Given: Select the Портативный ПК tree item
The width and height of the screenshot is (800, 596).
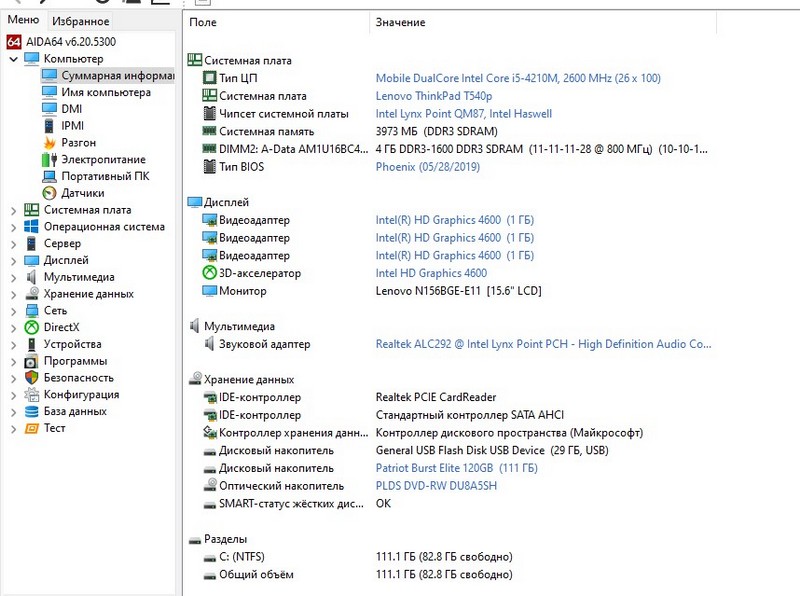Looking at the screenshot, I should click(x=105, y=176).
